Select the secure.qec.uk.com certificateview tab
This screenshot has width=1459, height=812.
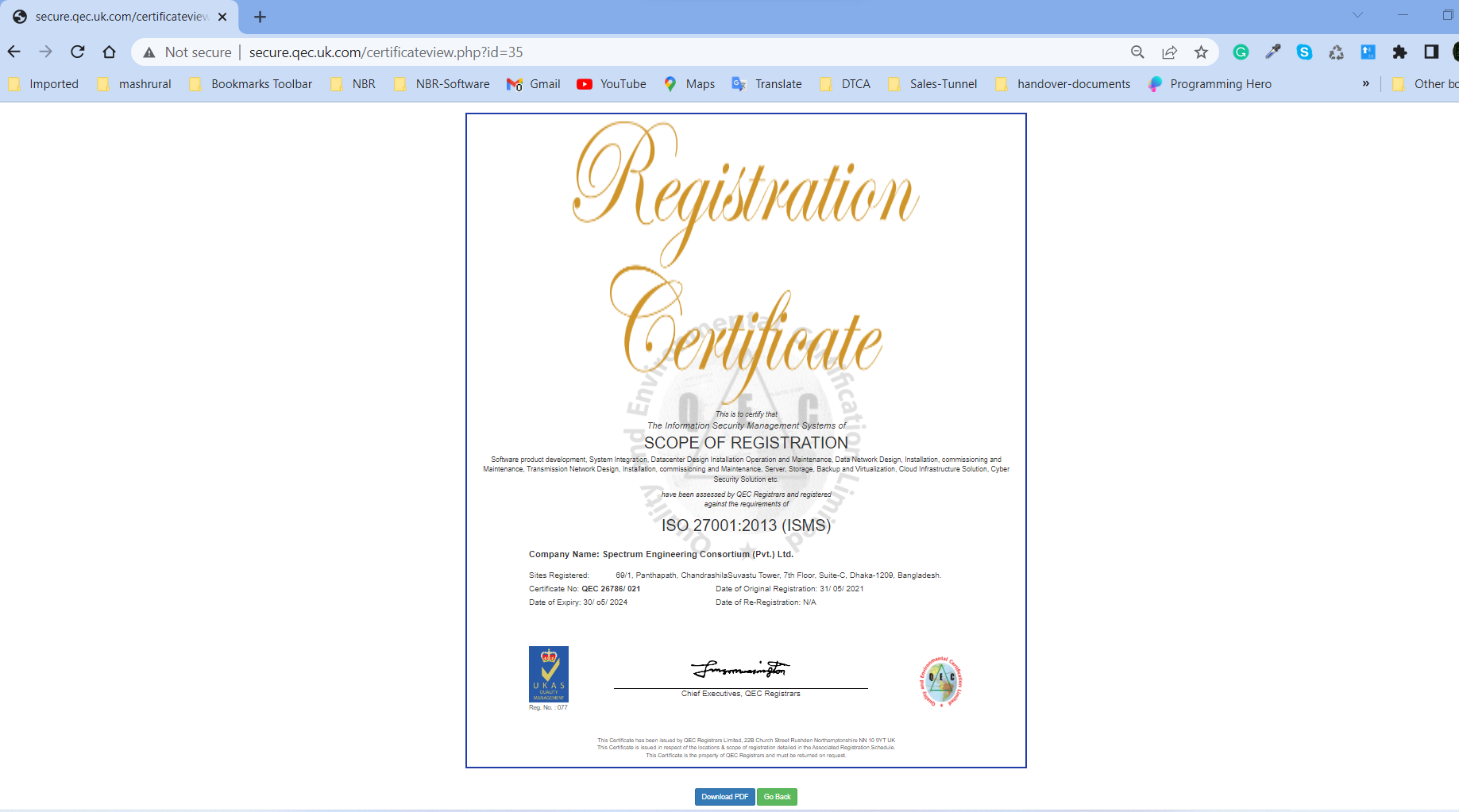[121, 17]
